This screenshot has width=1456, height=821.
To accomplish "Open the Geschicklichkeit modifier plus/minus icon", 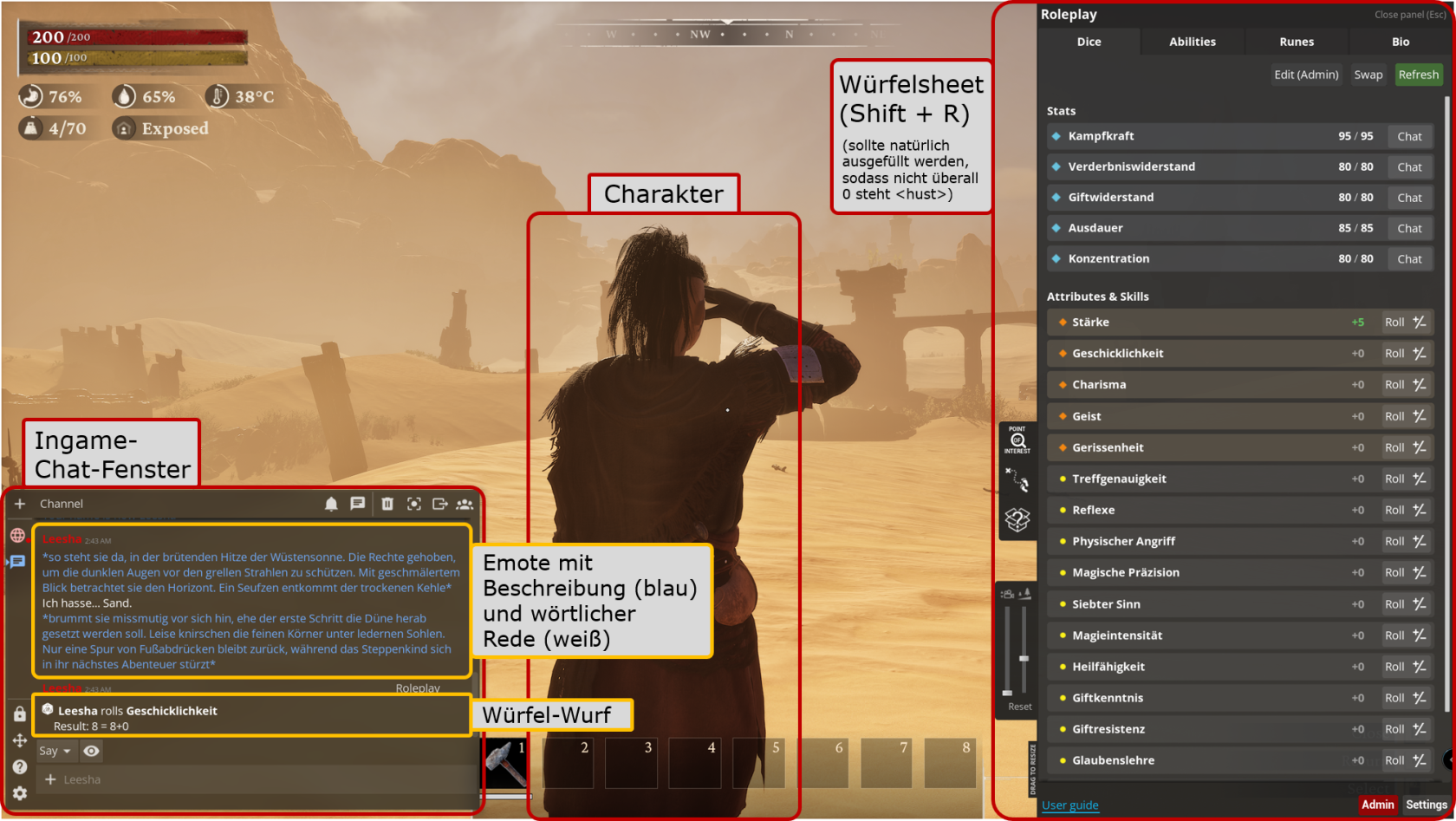I will pyautogui.click(x=1420, y=353).
